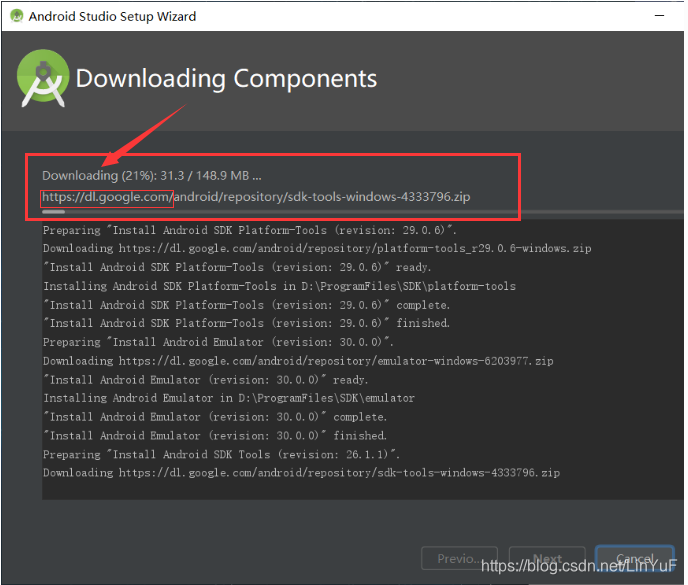This screenshot has width=688, height=585.
Task: Click the Cancel button
Action: point(634,558)
